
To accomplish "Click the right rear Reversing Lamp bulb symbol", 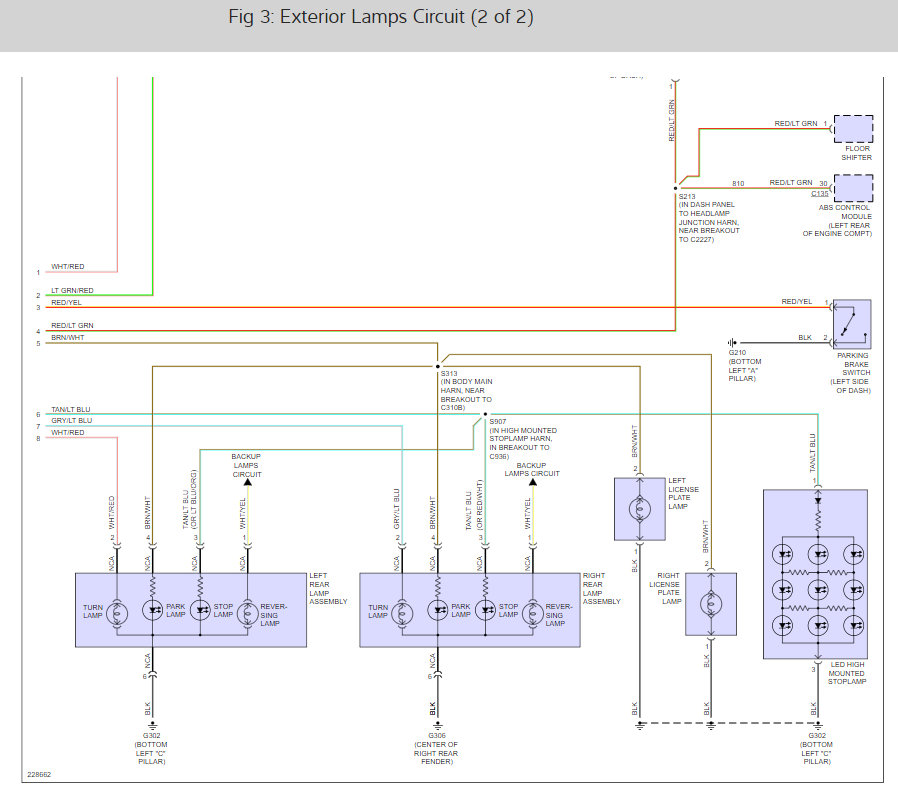I will click(x=533, y=613).
